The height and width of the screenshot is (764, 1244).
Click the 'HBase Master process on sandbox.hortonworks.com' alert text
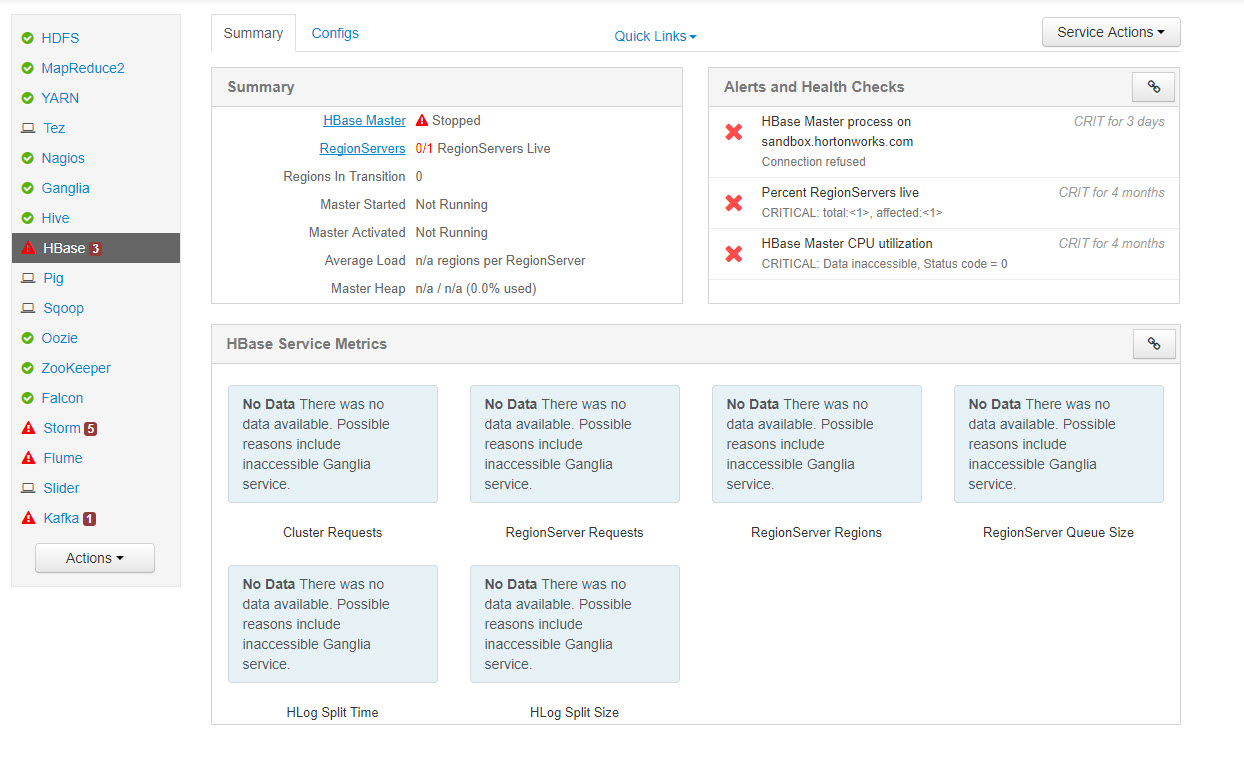click(837, 131)
